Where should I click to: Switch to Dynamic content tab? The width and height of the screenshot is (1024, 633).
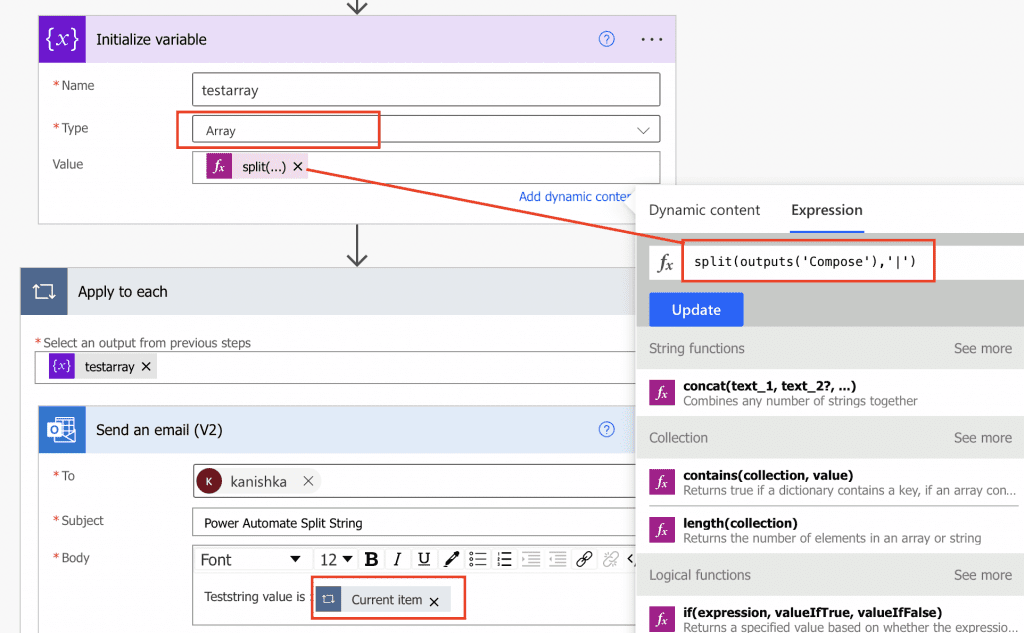[704, 210]
